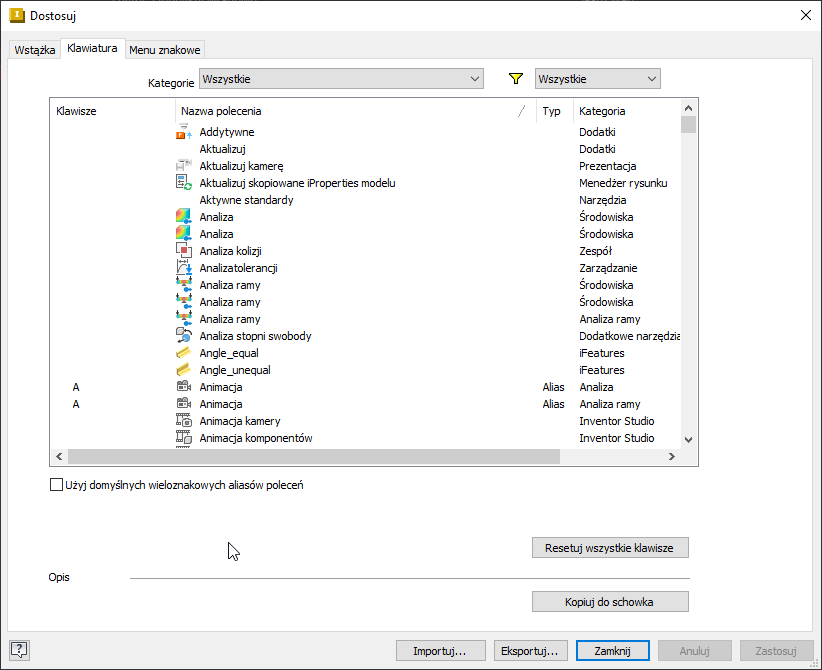Open the filter Wszystkie dropdown
This screenshot has width=822, height=670.
[x=597, y=79]
